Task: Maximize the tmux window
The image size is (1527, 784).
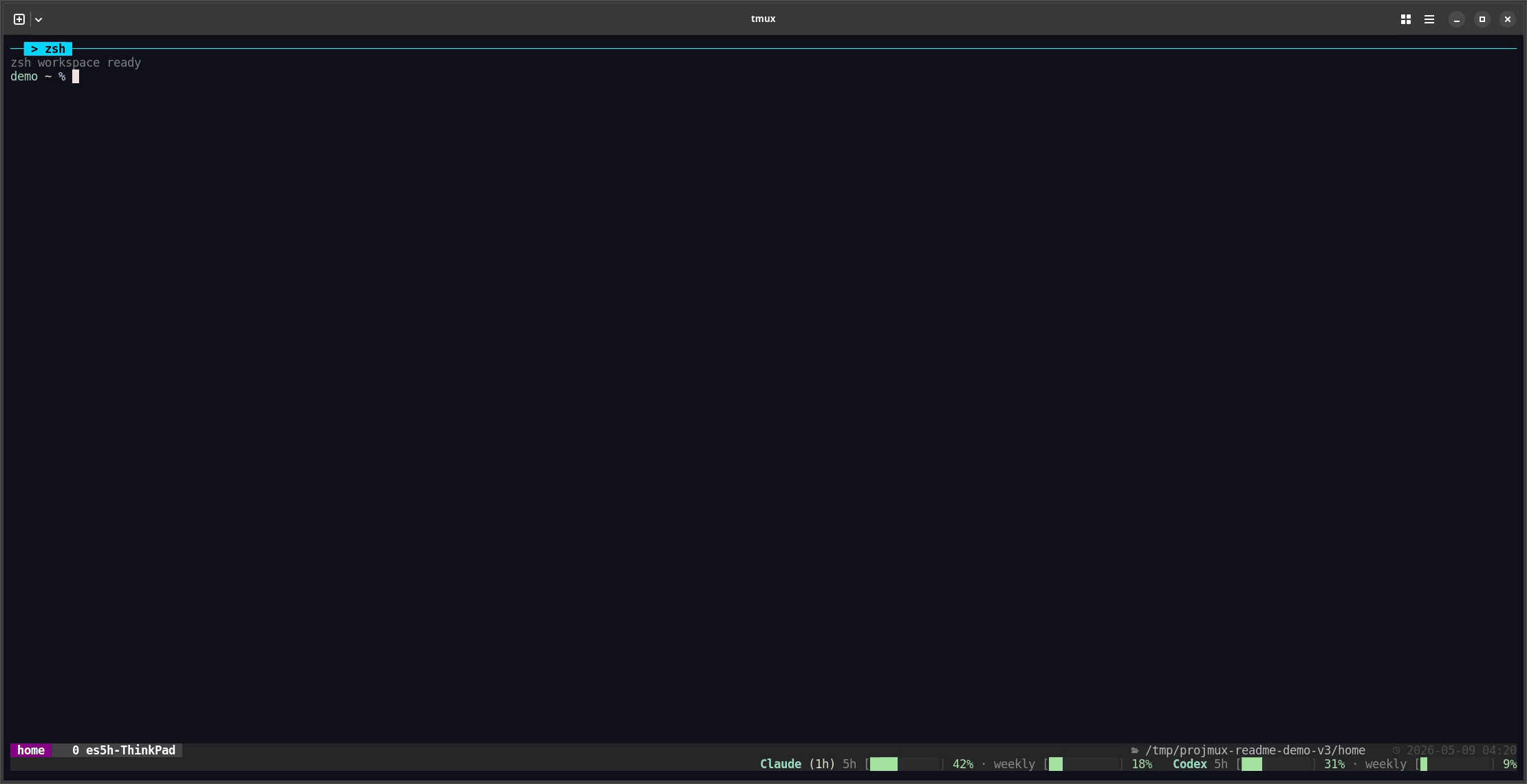Action: click(x=1482, y=19)
